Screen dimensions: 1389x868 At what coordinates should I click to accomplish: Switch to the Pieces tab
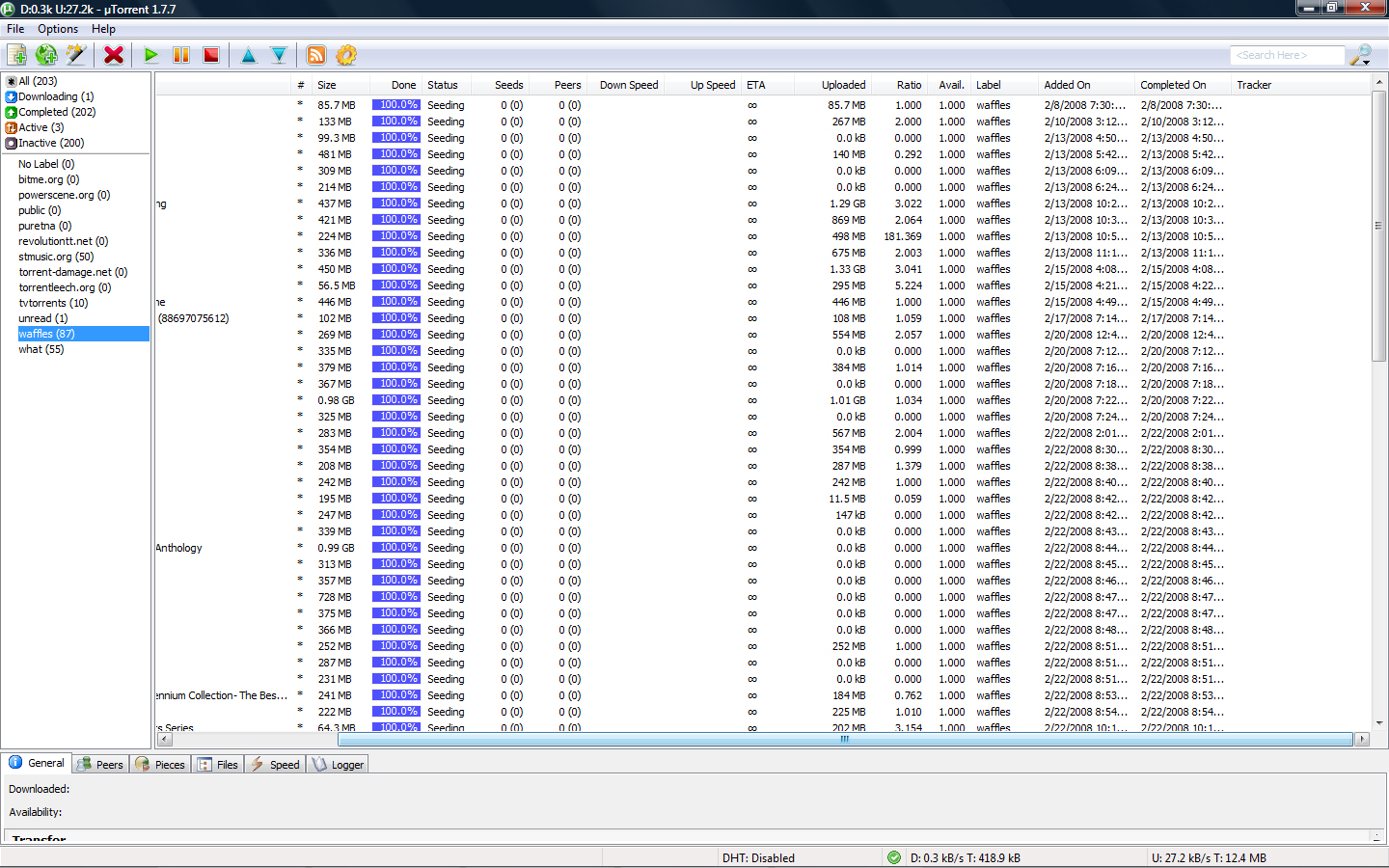click(x=160, y=764)
